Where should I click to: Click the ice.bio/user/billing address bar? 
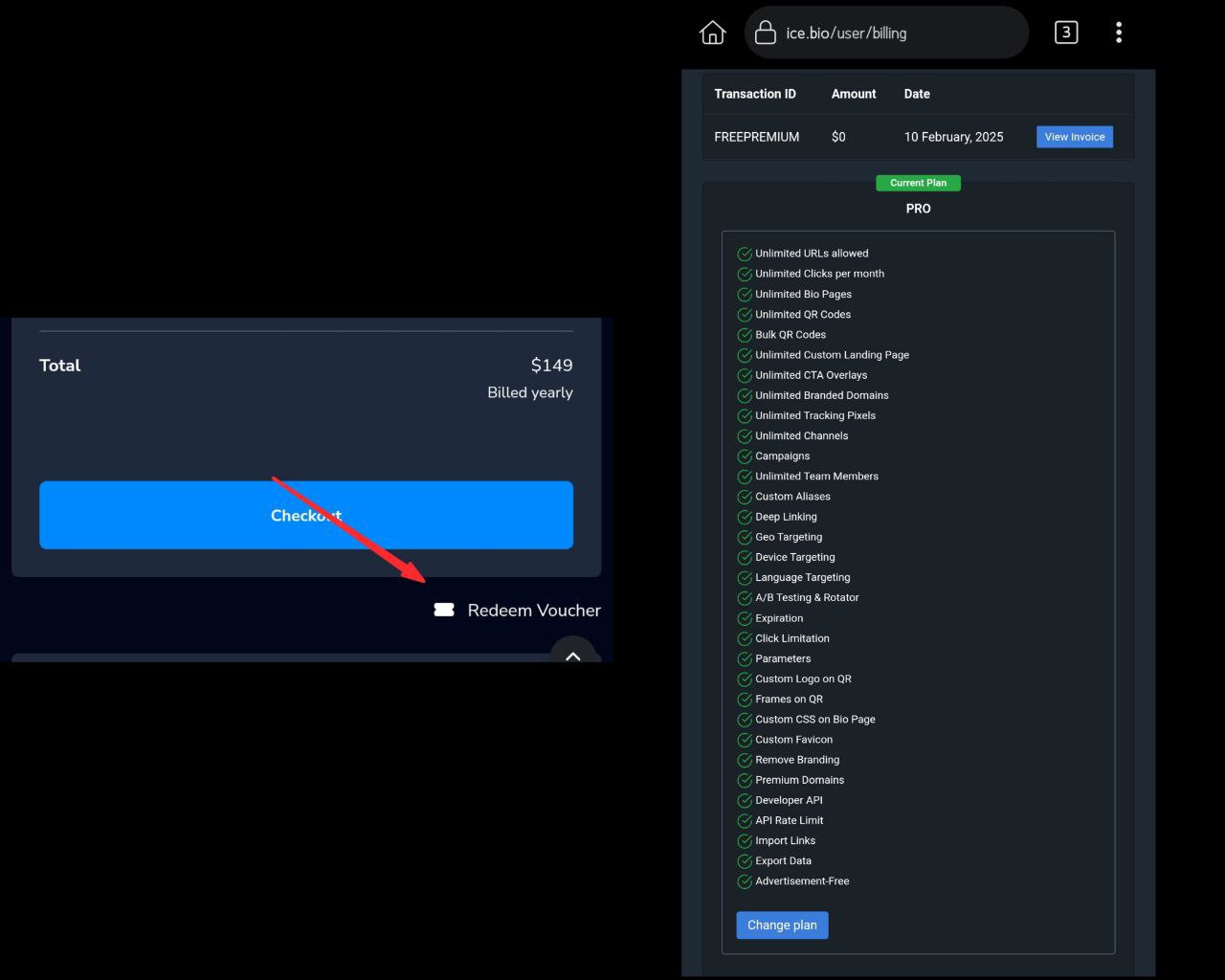click(x=846, y=33)
